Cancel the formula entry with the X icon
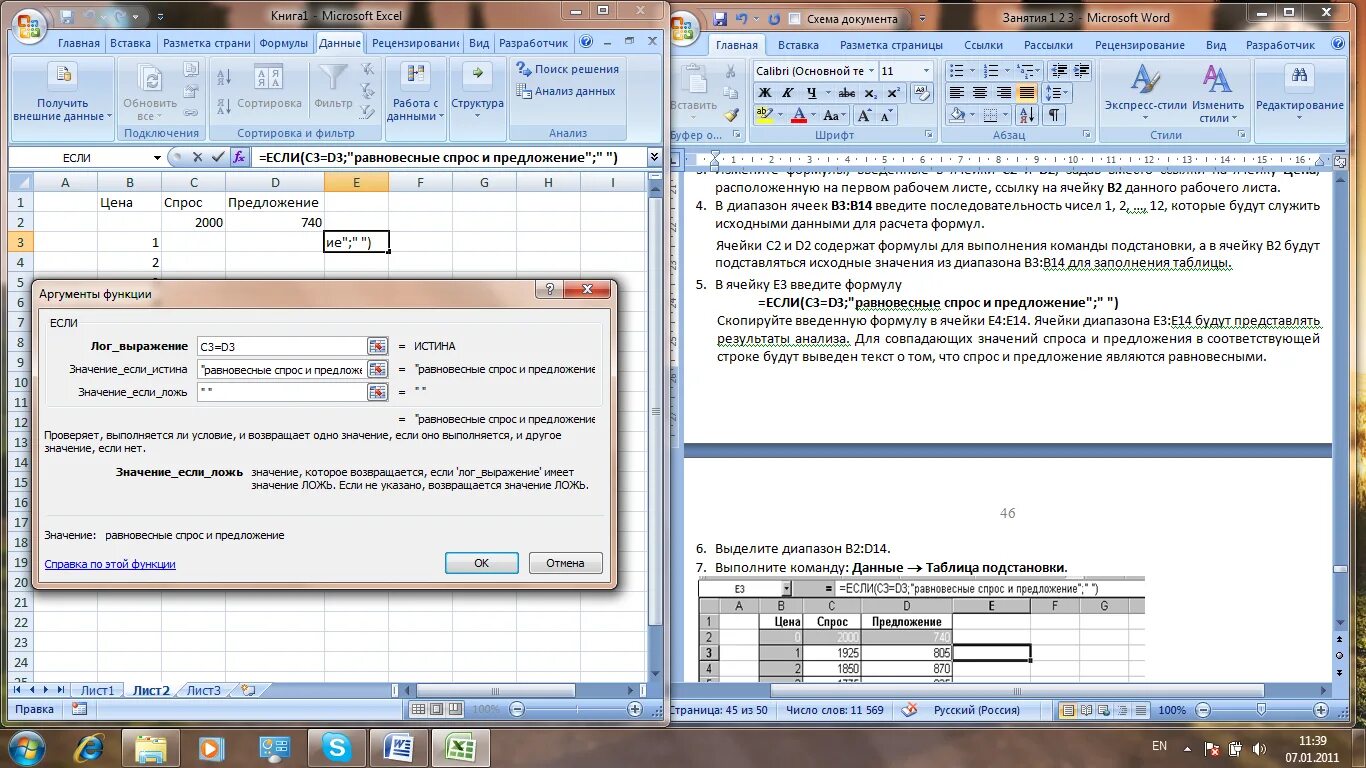The image size is (1366, 768). pyautogui.click(x=197, y=157)
